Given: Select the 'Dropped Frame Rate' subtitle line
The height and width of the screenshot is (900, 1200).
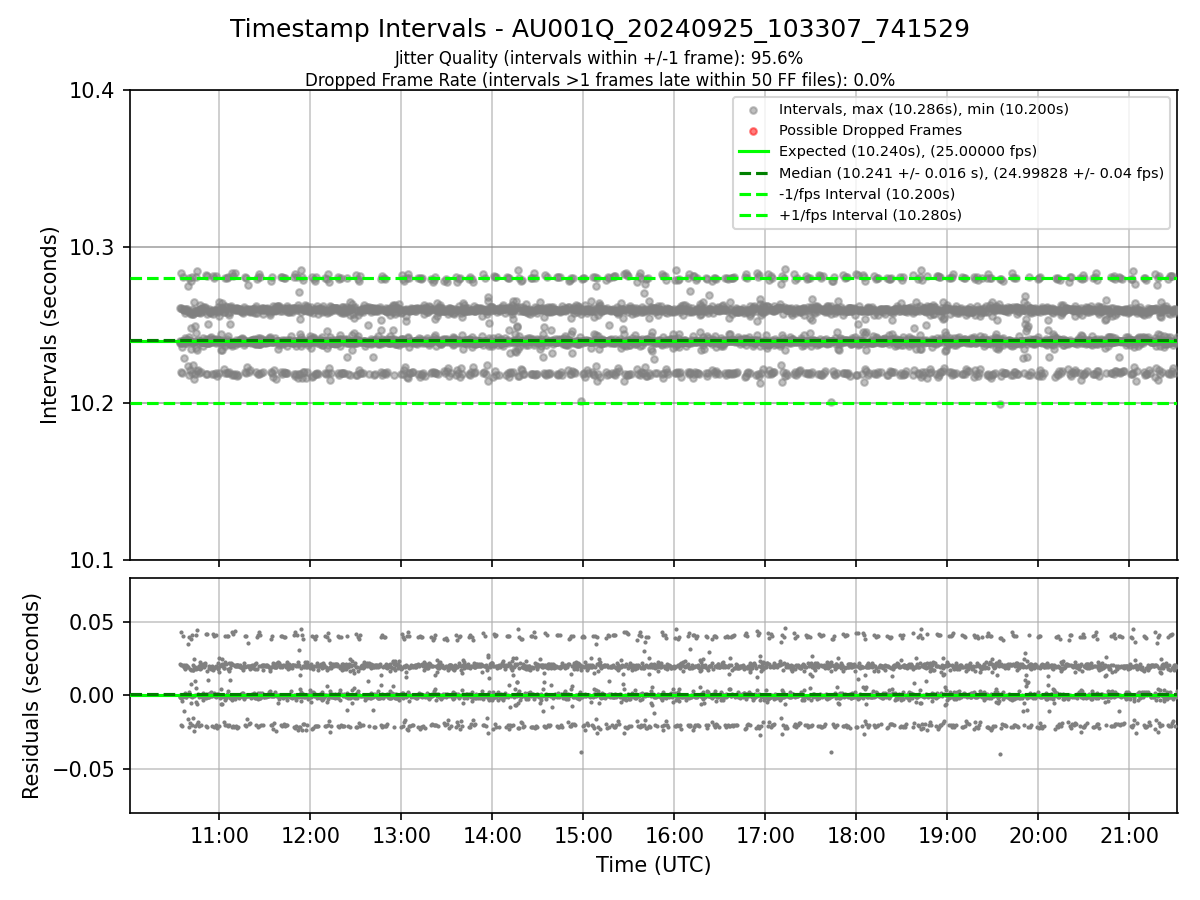Looking at the screenshot, I should click(599, 80).
